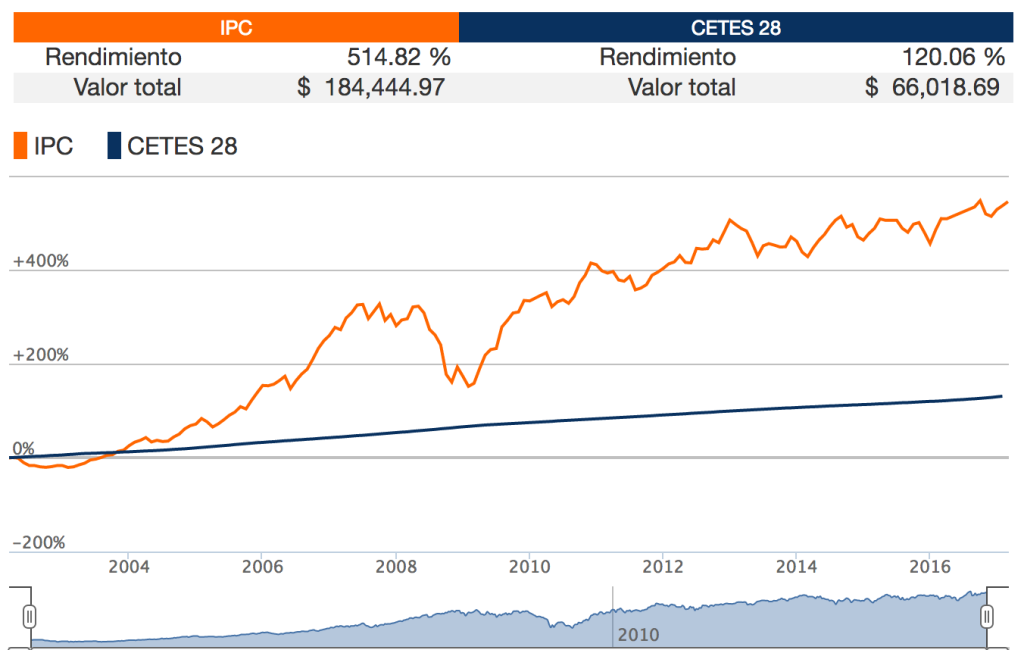Click the Valor total label under IPC
This screenshot has width=1024, height=650.
(x=127, y=88)
